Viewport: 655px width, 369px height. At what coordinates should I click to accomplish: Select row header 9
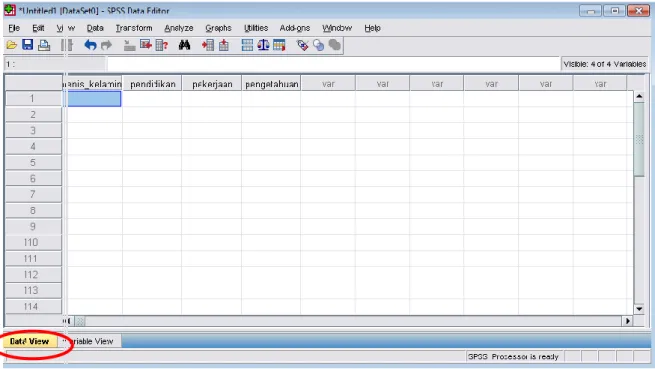click(33, 226)
